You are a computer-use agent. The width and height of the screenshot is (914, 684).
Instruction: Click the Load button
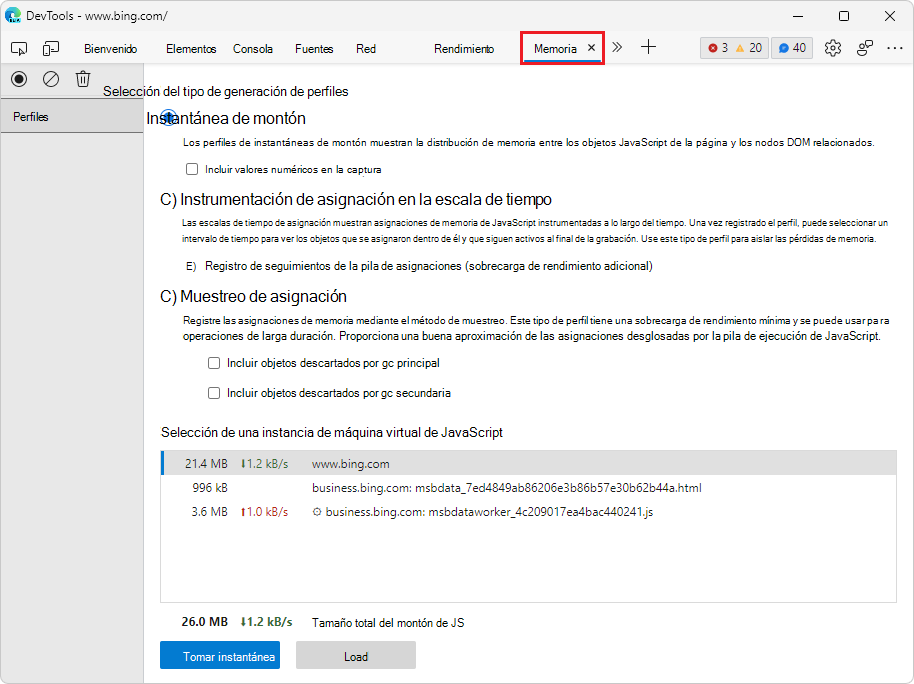tap(356, 655)
